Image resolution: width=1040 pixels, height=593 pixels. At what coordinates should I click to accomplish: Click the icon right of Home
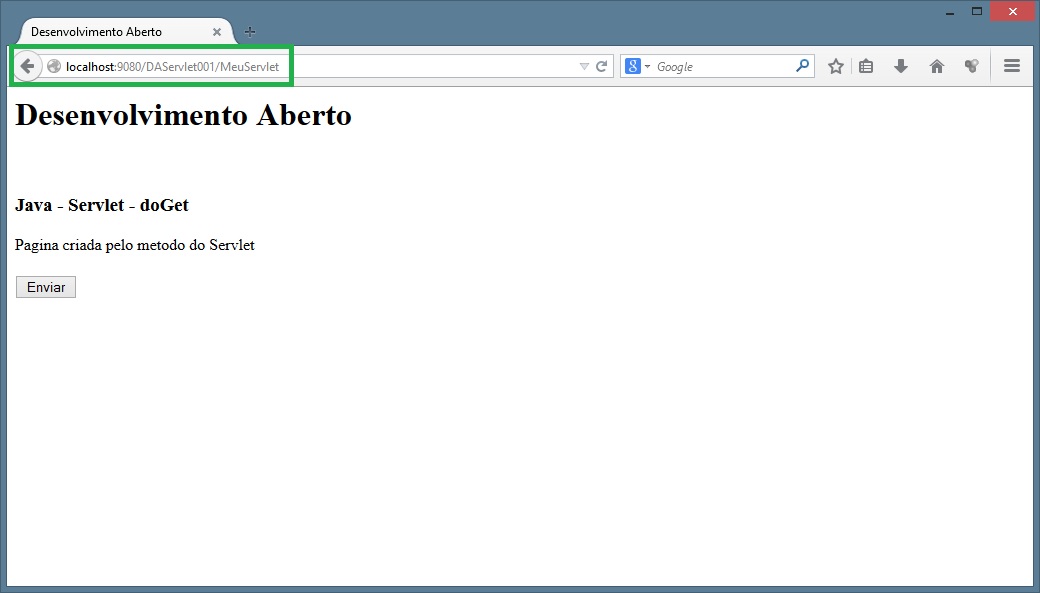point(971,67)
